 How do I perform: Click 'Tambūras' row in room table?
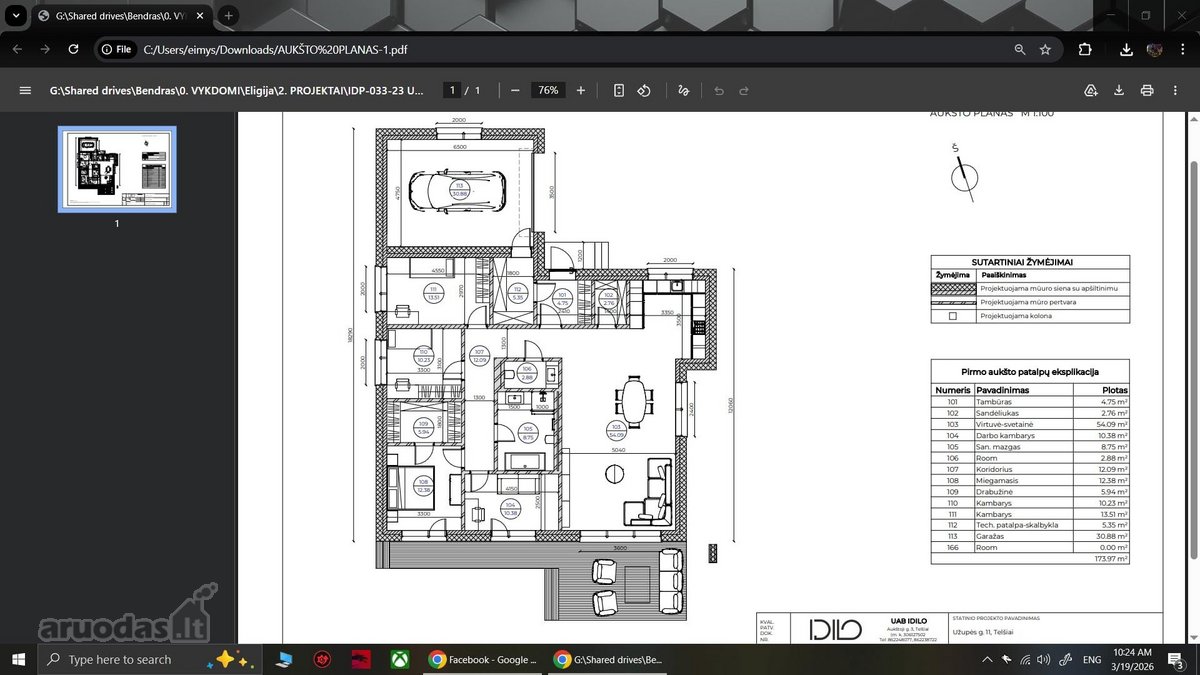(1030, 402)
